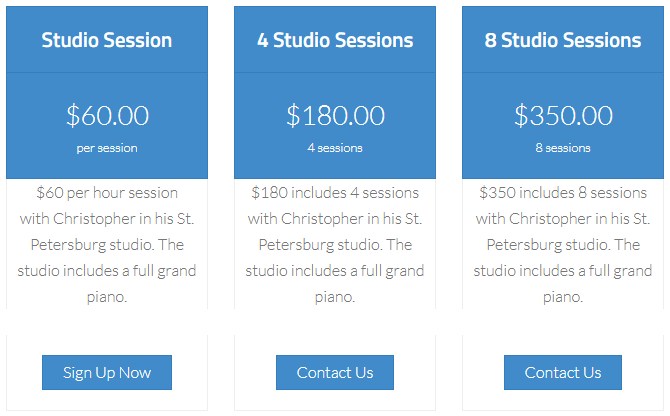Viewport: 670px width, 416px height.
Task: Click Contact Us under 4 Studio Sessions
Action: coord(335,372)
